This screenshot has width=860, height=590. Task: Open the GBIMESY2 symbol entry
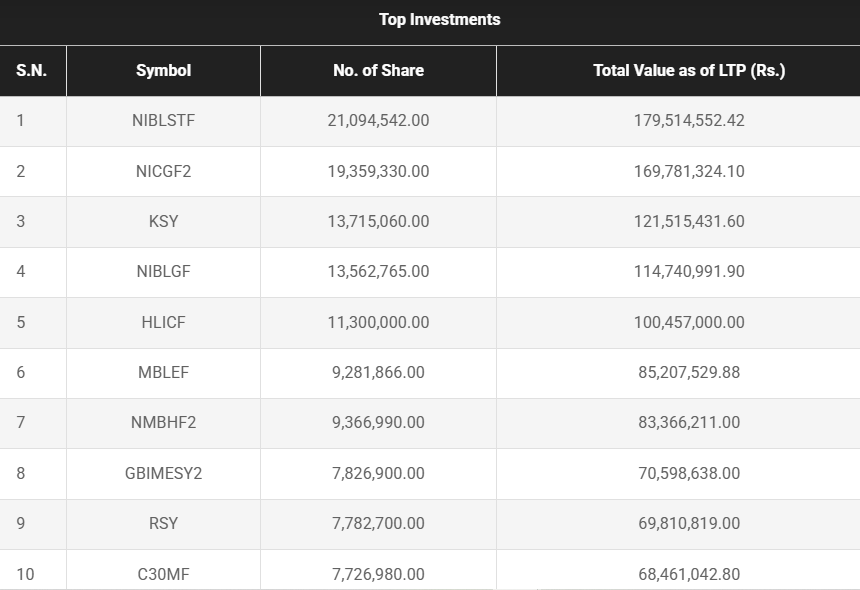pyautogui.click(x=163, y=473)
